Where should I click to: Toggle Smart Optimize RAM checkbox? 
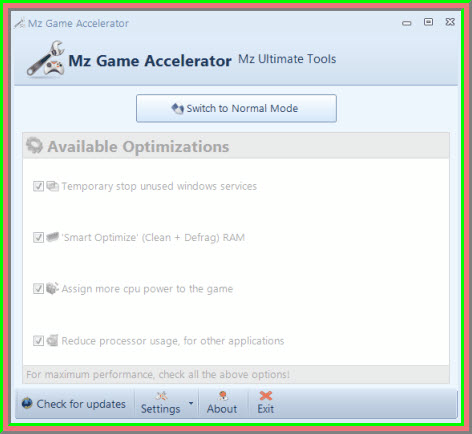coord(38,237)
